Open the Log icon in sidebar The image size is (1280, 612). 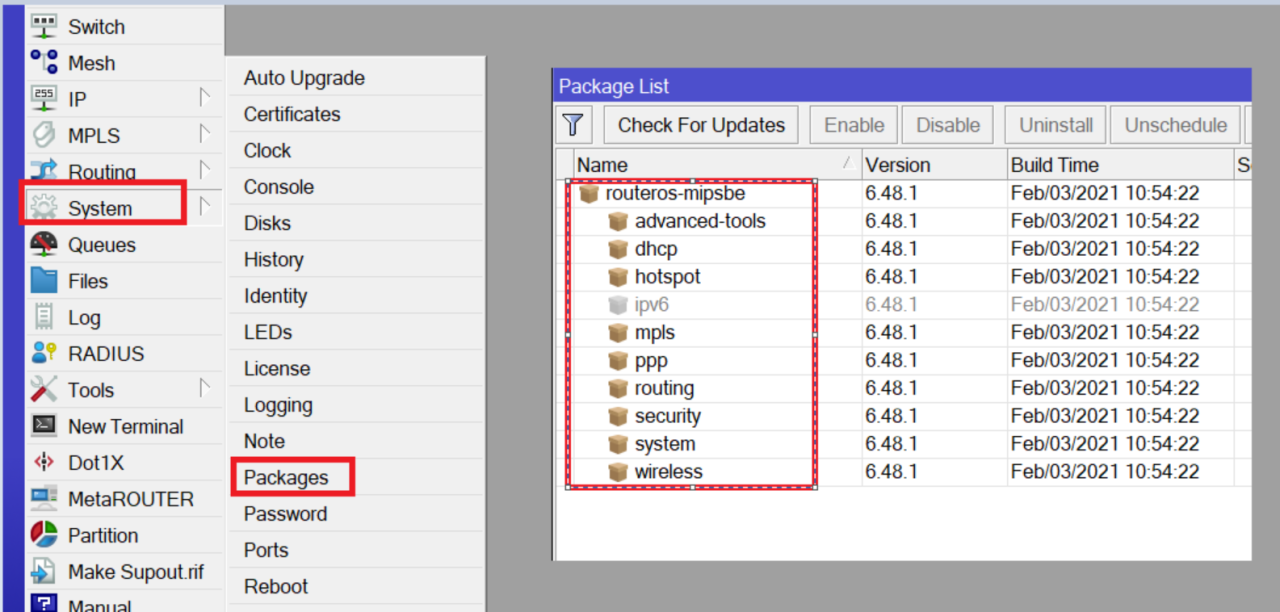coord(44,317)
